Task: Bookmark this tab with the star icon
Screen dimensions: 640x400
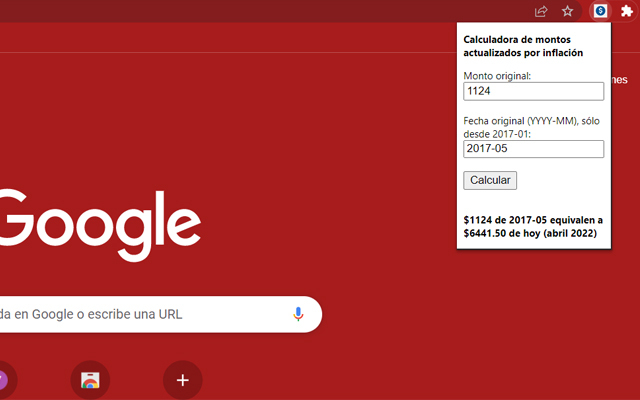Action: [567, 11]
